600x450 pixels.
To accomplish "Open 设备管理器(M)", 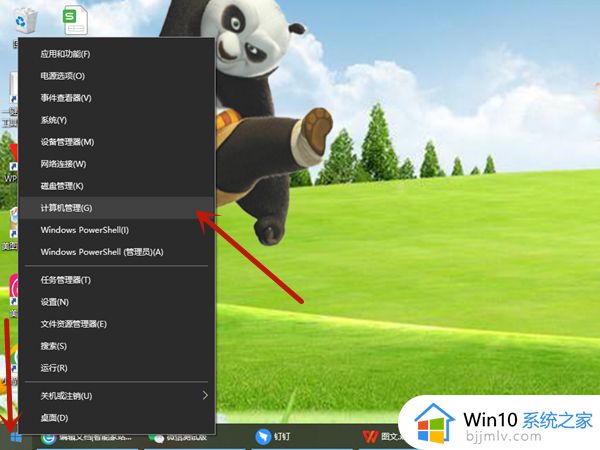I will pyautogui.click(x=117, y=142).
